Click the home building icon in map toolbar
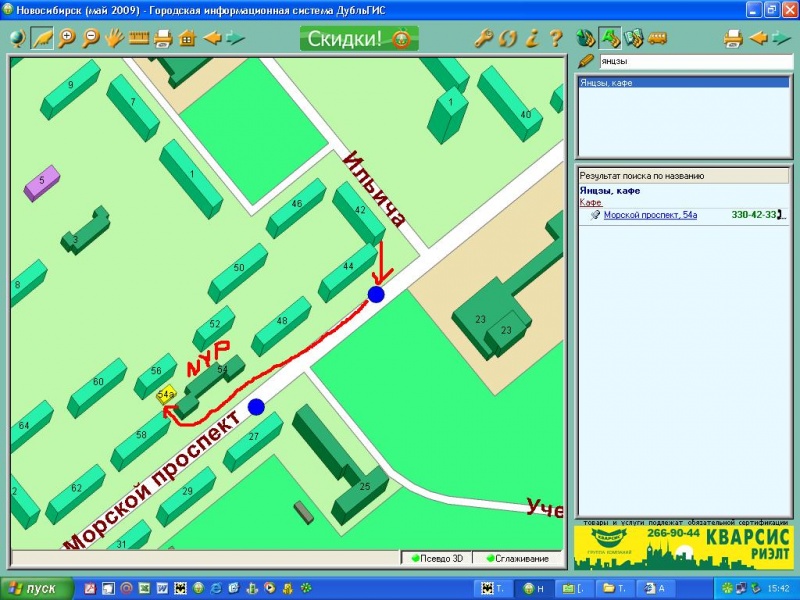This screenshot has width=800, height=600. (187, 39)
